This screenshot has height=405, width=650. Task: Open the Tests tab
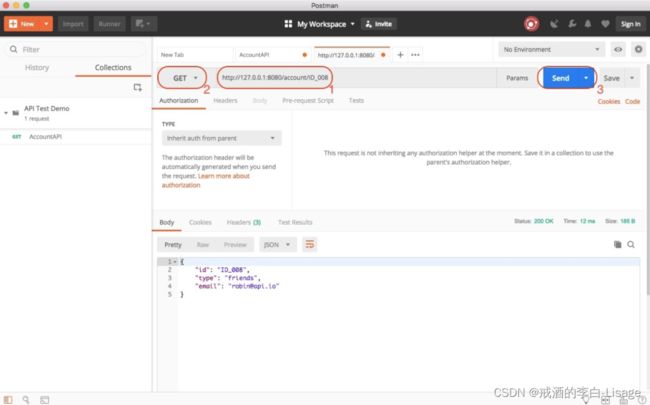pyautogui.click(x=356, y=101)
